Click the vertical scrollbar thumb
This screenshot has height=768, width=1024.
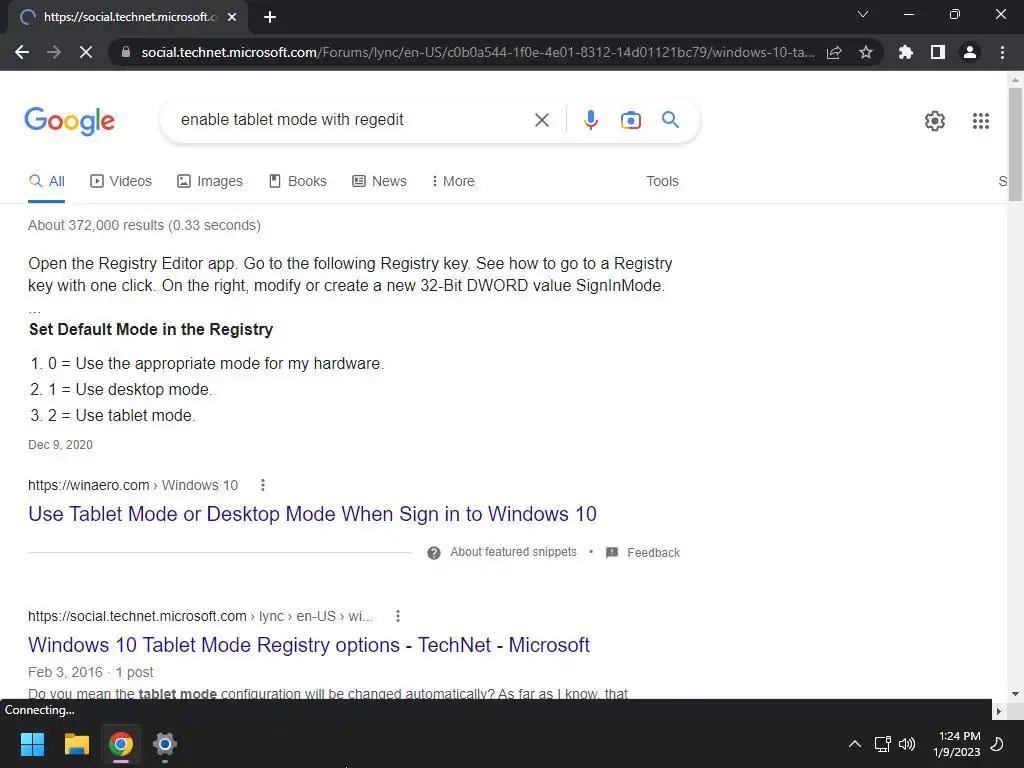click(1015, 144)
